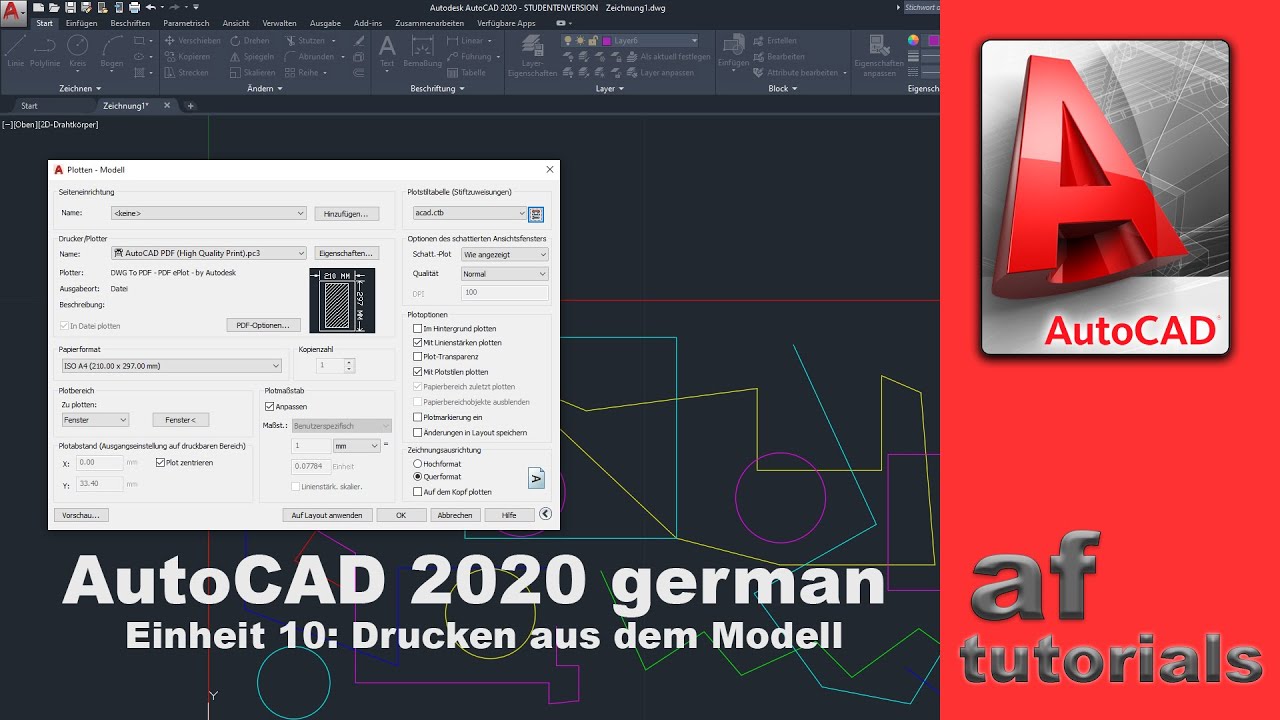
Task: Uncheck the Anpassen scale checkbox
Action: click(x=269, y=407)
